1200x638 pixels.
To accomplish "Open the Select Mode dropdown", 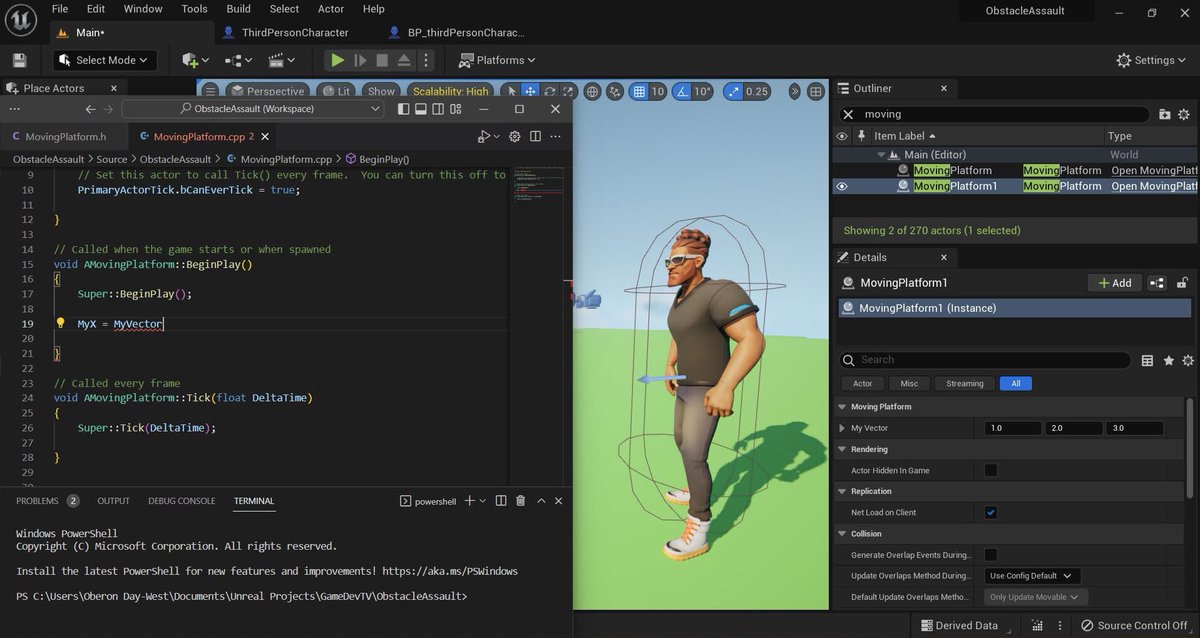I will coord(104,60).
